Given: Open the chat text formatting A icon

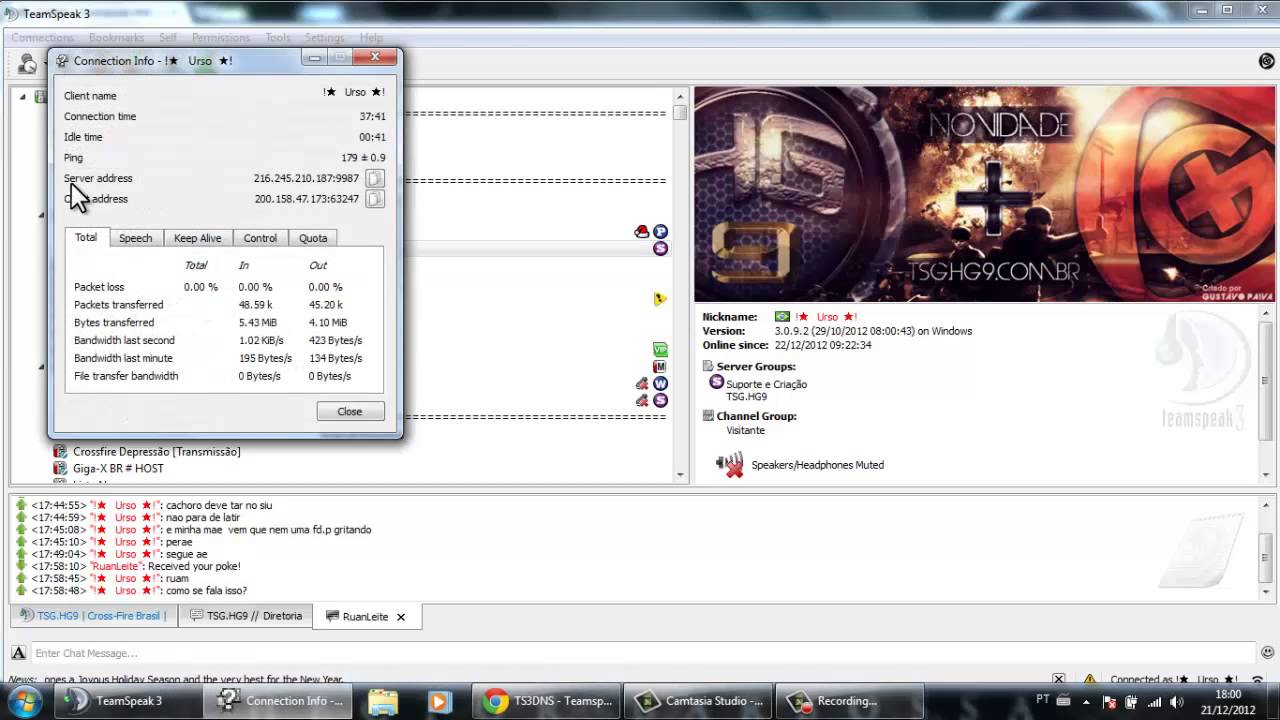Looking at the screenshot, I should tap(18, 653).
